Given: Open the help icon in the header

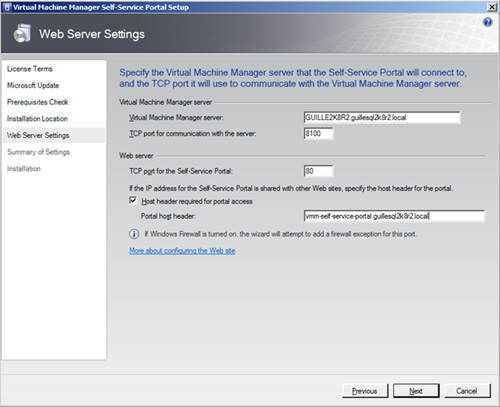Looking at the screenshot, I should 487,22.
